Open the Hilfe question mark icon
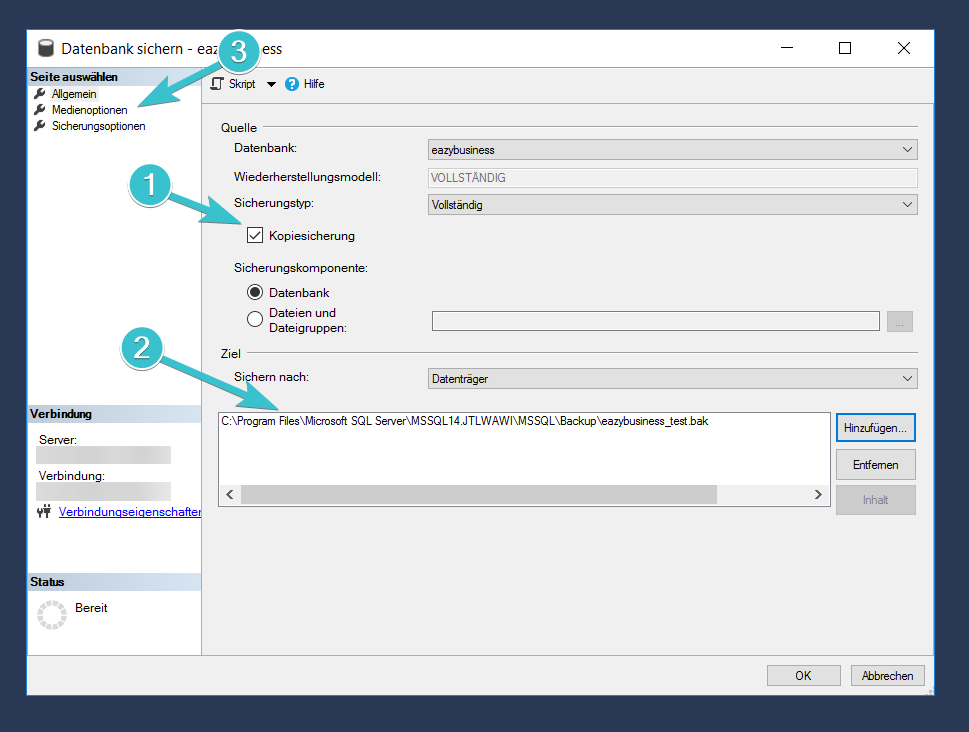The height and width of the screenshot is (732, 969). point(292,84)
